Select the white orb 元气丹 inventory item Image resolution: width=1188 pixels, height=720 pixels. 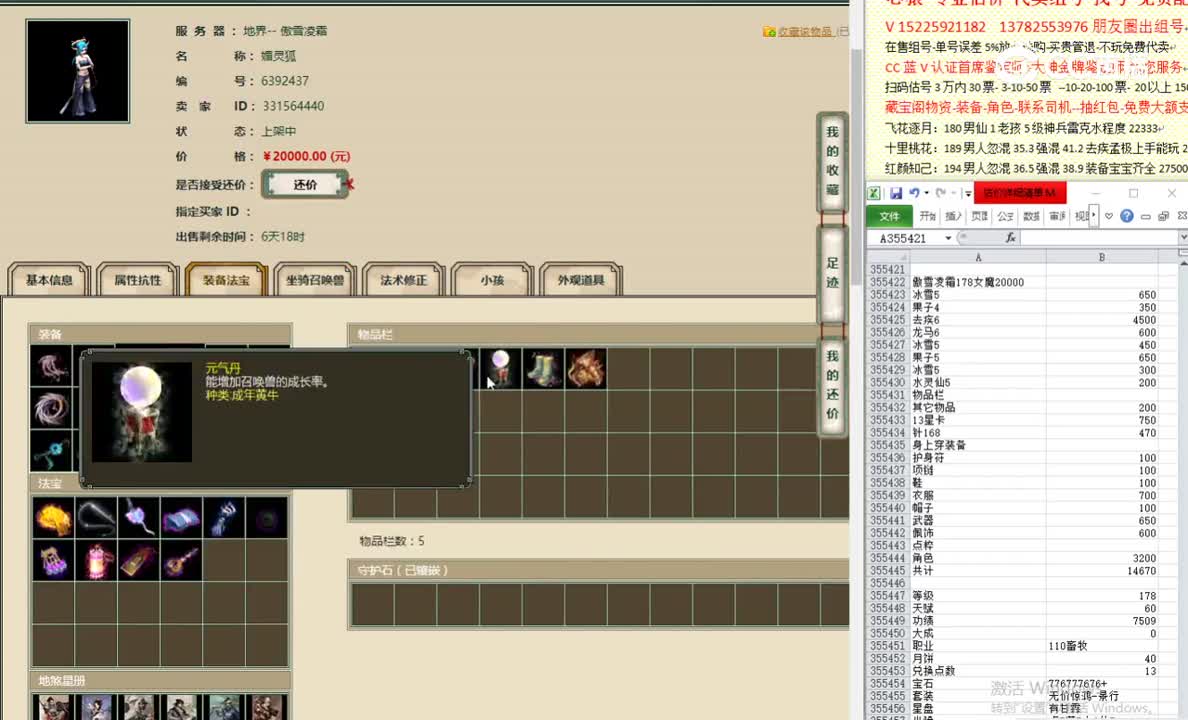point(500,368)
